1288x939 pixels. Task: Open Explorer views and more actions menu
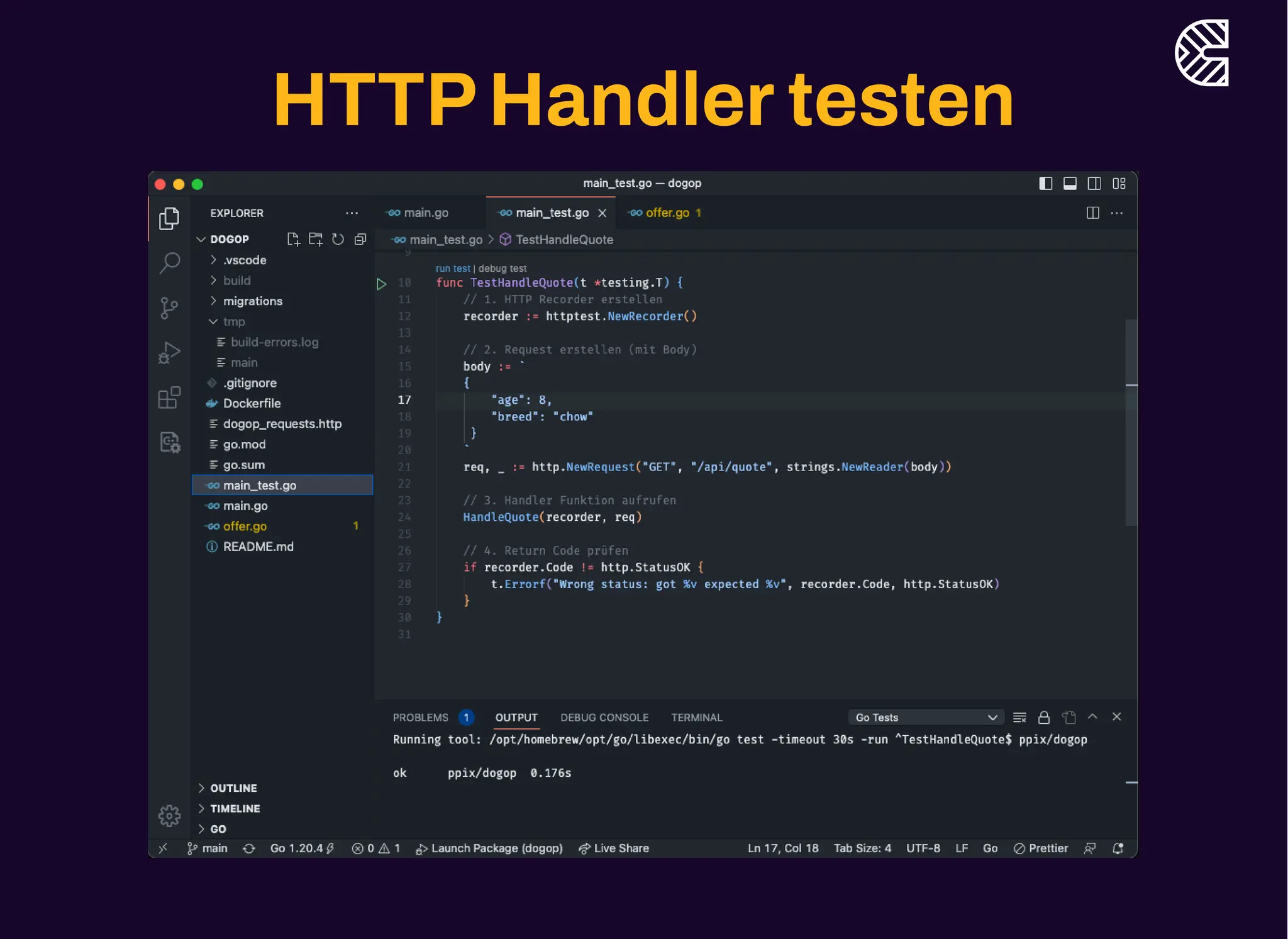(352, 213)
